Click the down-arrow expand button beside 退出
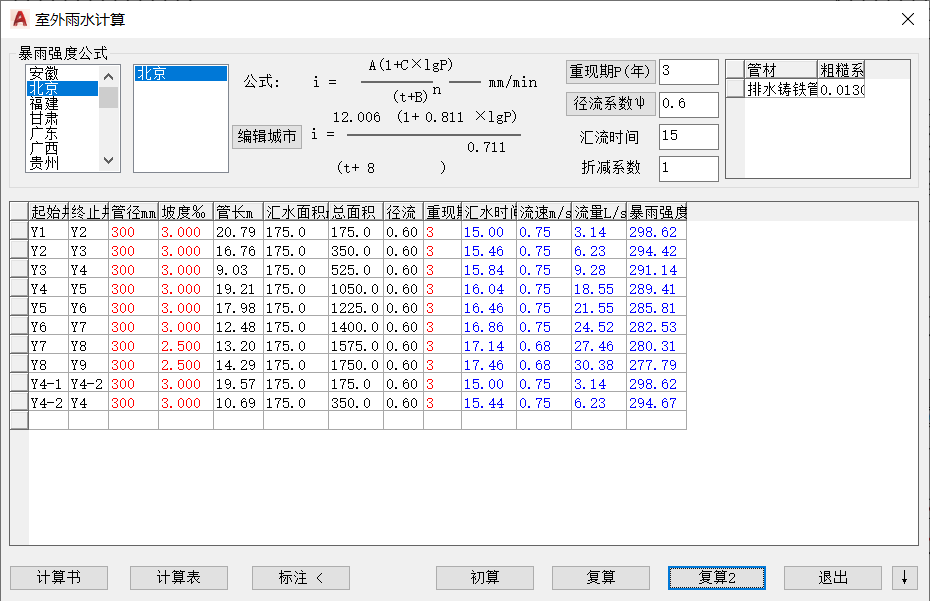Image resolution: width=930 pixels, height=601 pixels. 904,577
